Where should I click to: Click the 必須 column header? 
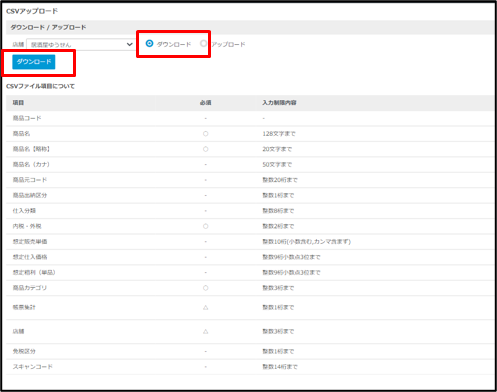click(205, 103)
